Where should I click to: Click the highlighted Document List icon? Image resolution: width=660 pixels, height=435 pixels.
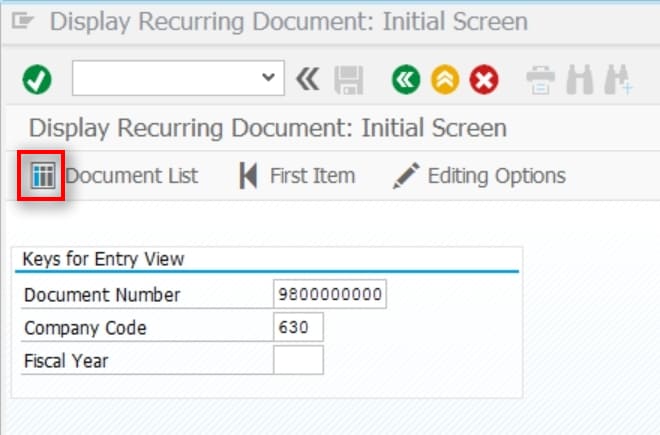click(41, 176)
